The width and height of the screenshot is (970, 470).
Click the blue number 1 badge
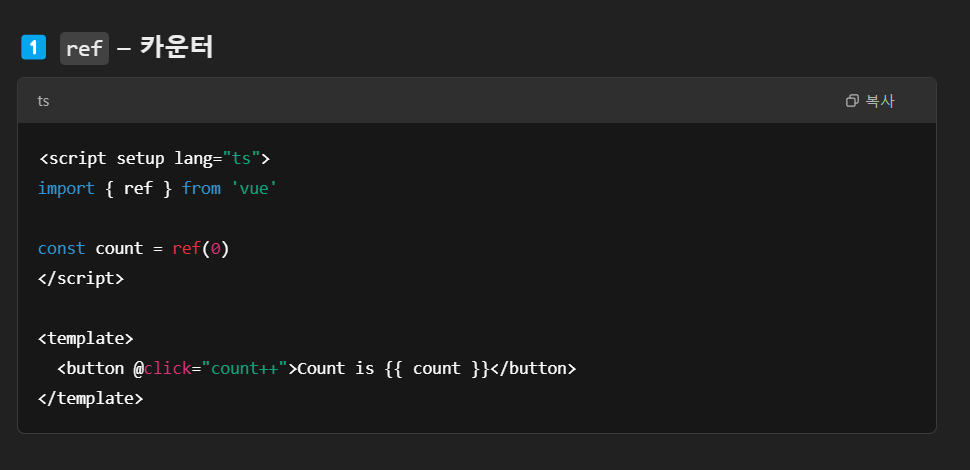[x=33, y=48]
